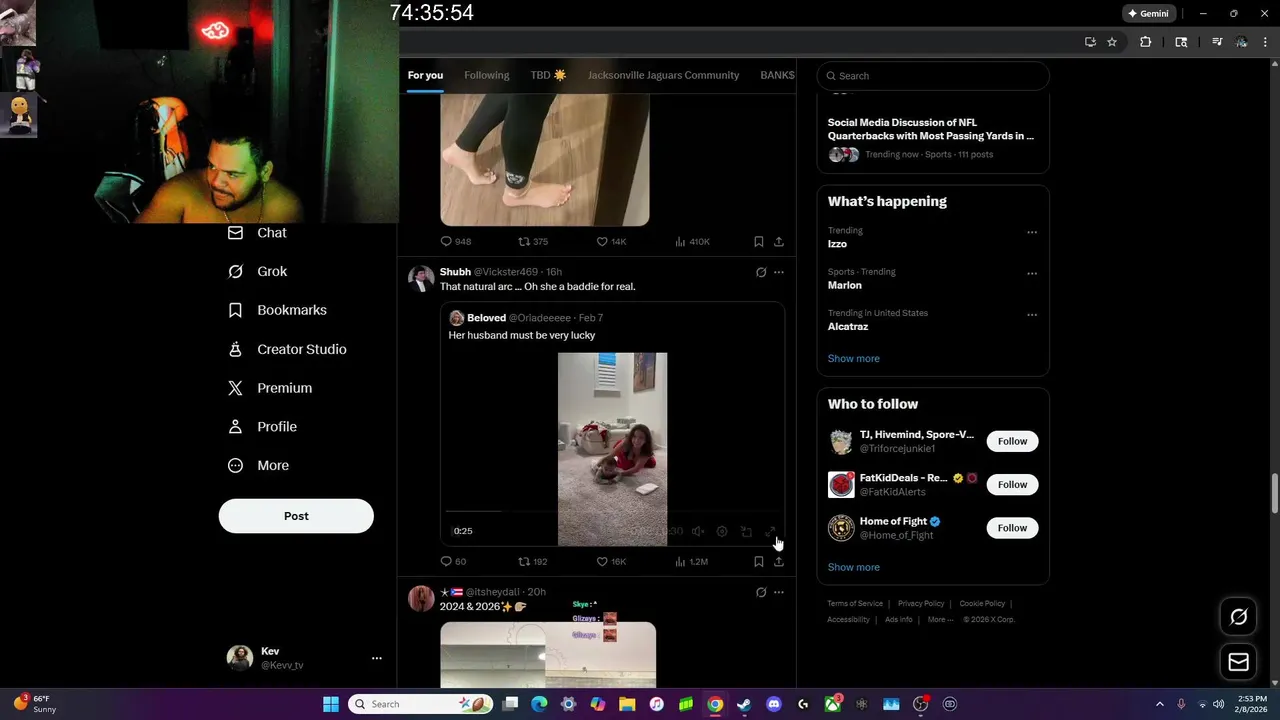
Task: Open the Windows Start menu
Action: [x=331, y=704]
